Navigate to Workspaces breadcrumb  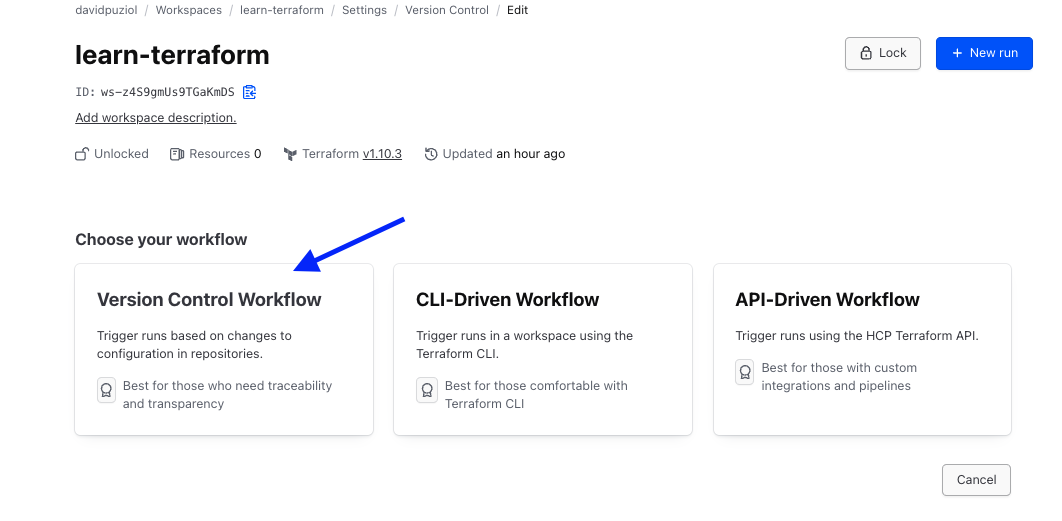point(188,10)
